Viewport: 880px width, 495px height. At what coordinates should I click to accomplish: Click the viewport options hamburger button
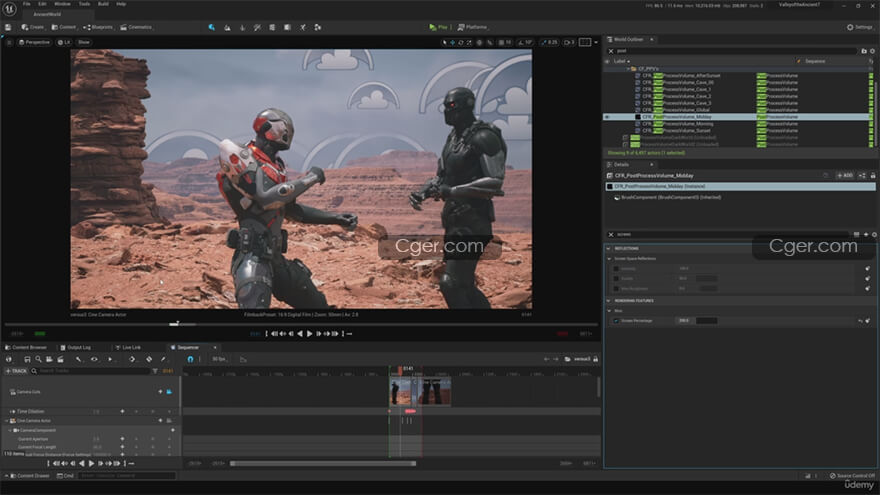click(x=9, y=42)
